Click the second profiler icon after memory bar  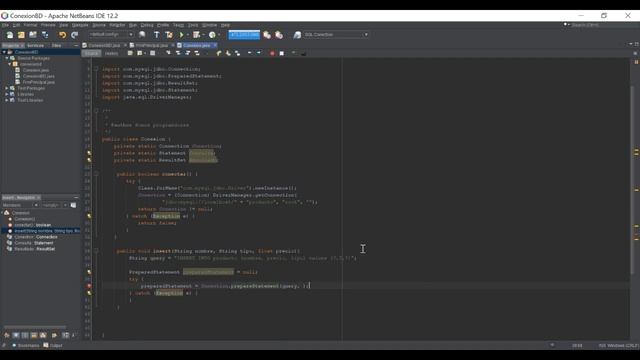[279, 35]
